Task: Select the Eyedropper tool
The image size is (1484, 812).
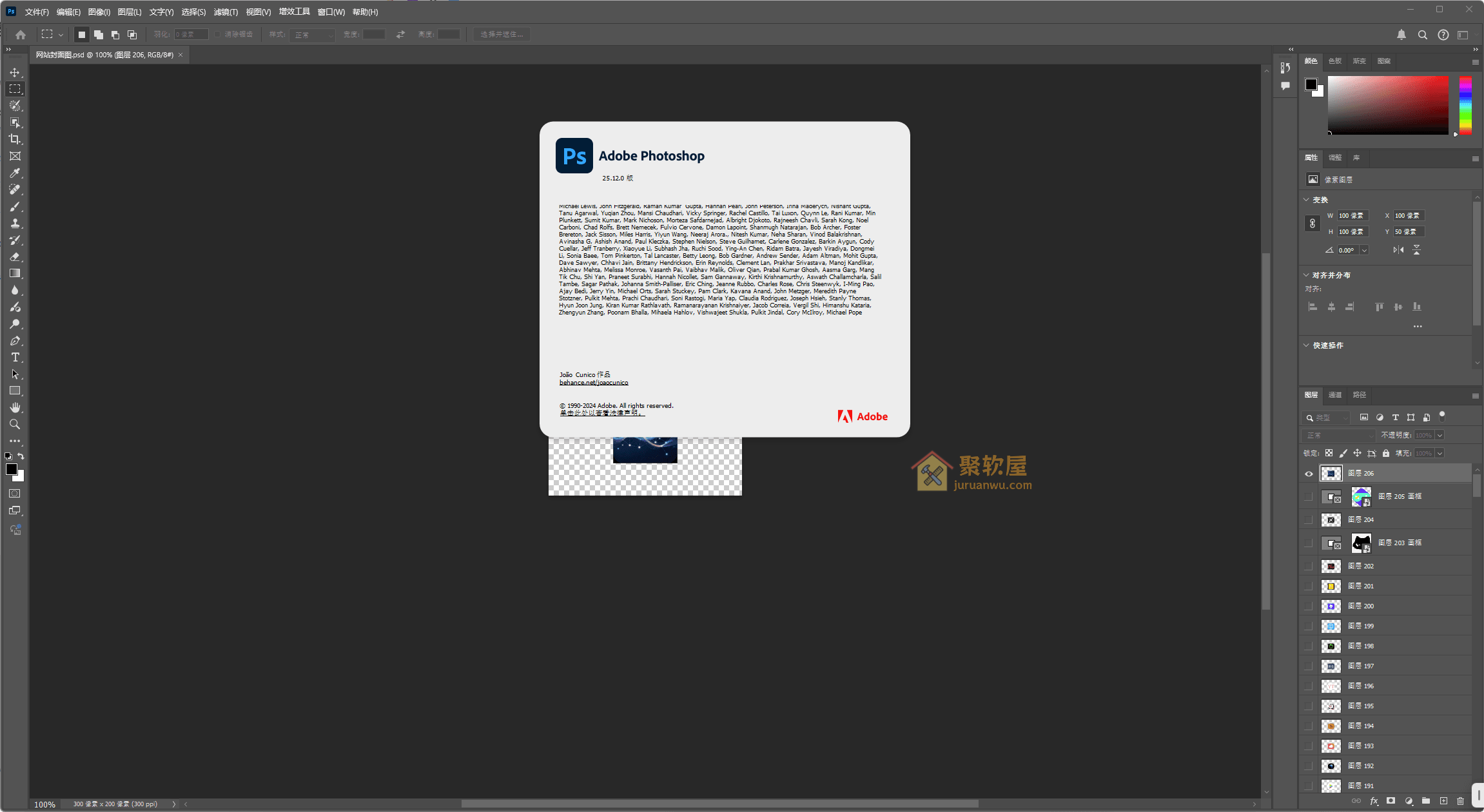Action: point(14,173)
